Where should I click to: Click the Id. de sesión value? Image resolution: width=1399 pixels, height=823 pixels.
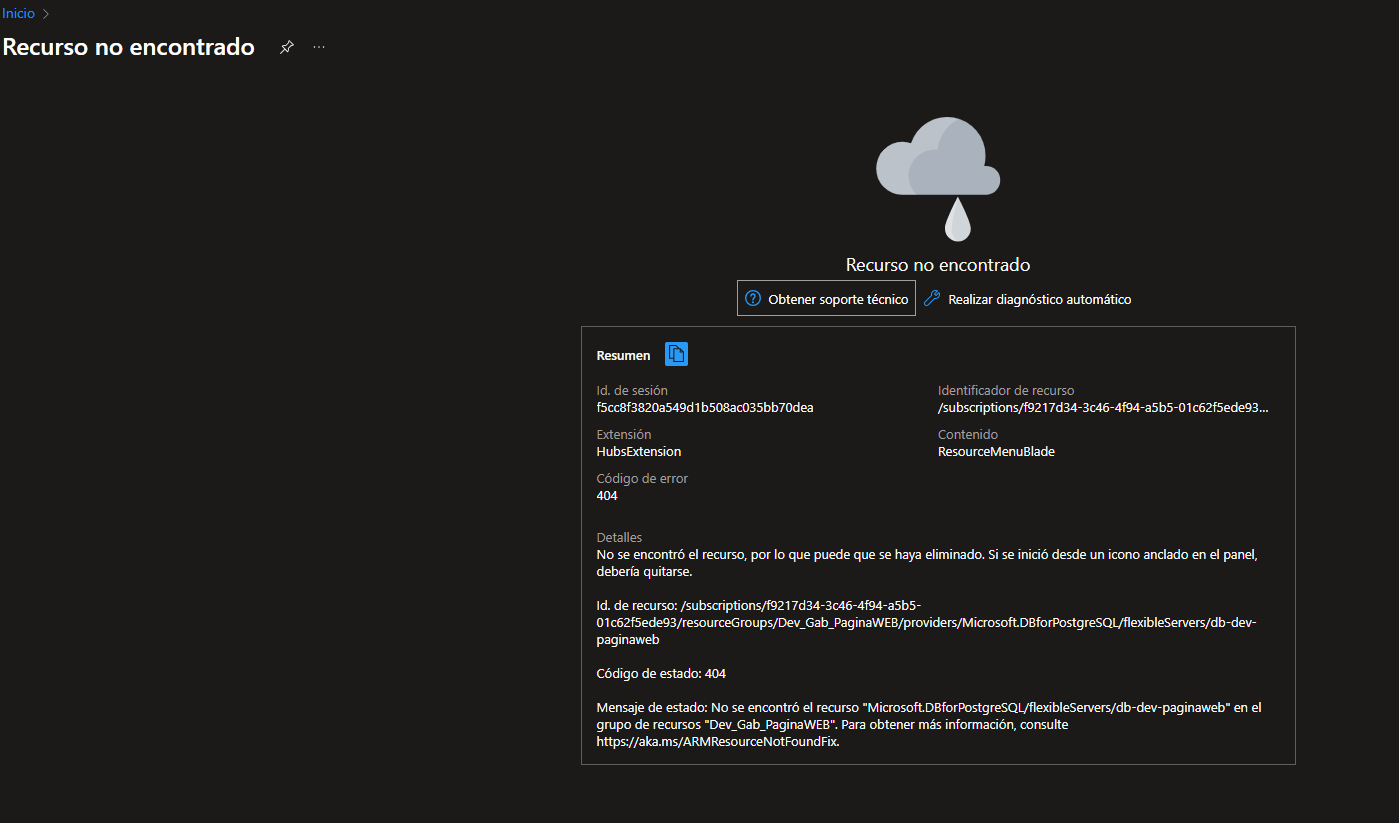(x=705, y=408)
